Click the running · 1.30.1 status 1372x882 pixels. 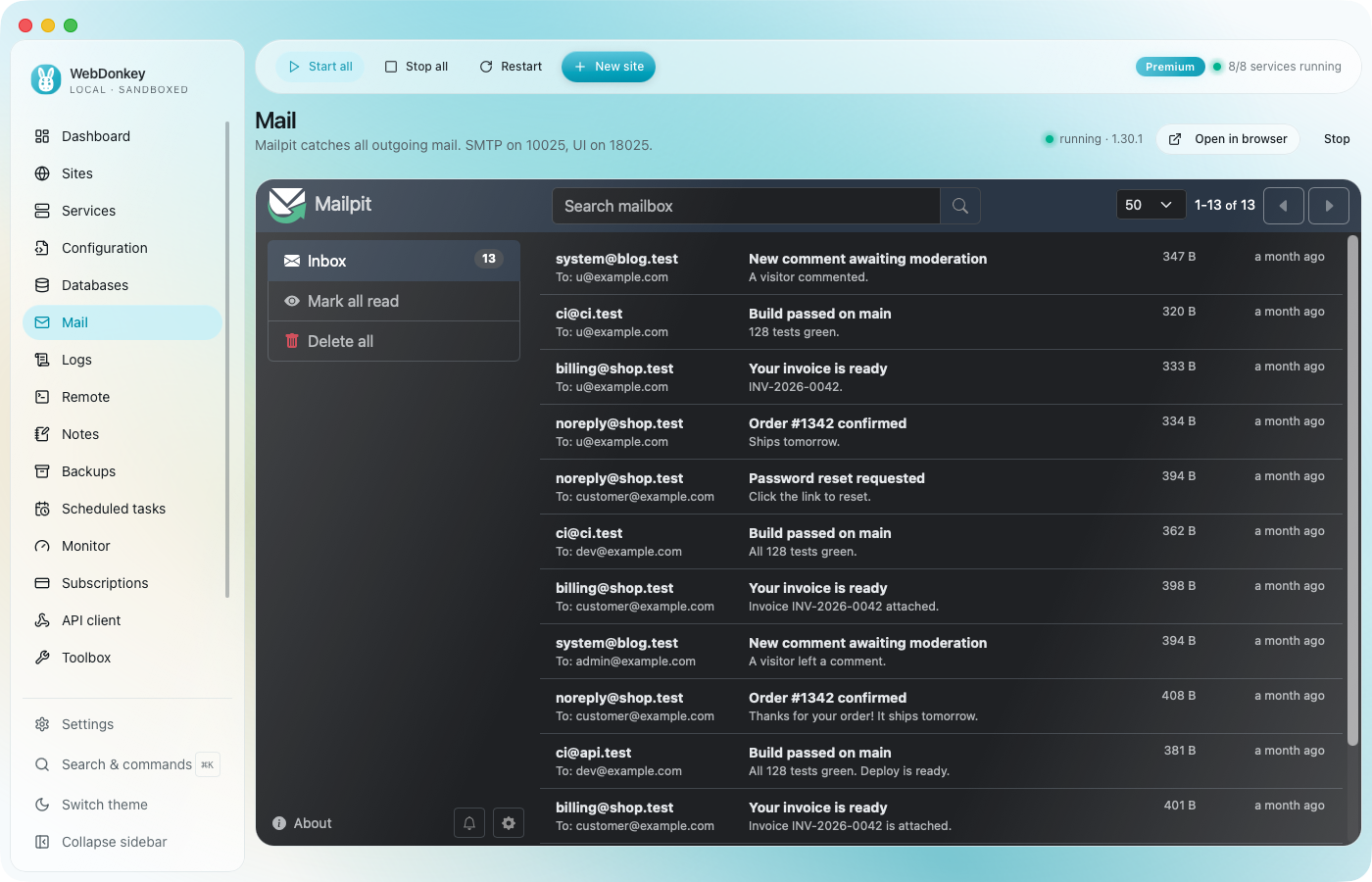[x=1094, y=139]
